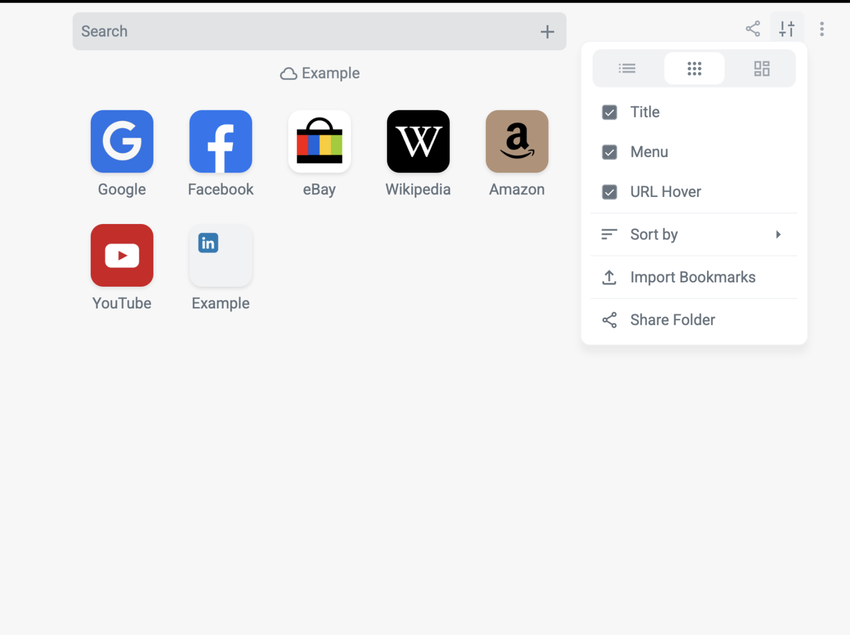Toggle the view settings sliders icon
Viewport: 850px width, 635px height.
coord(787,29)
